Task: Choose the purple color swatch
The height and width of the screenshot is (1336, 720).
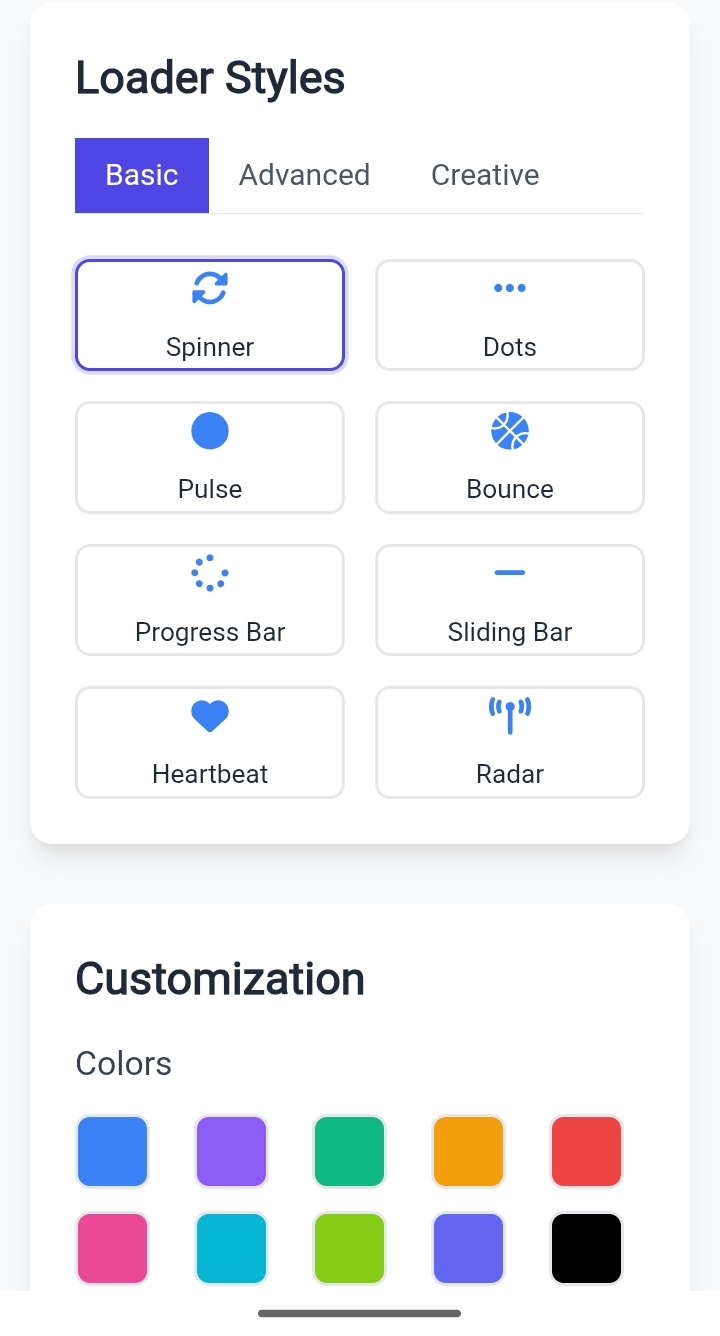Action: point(231,1151)
